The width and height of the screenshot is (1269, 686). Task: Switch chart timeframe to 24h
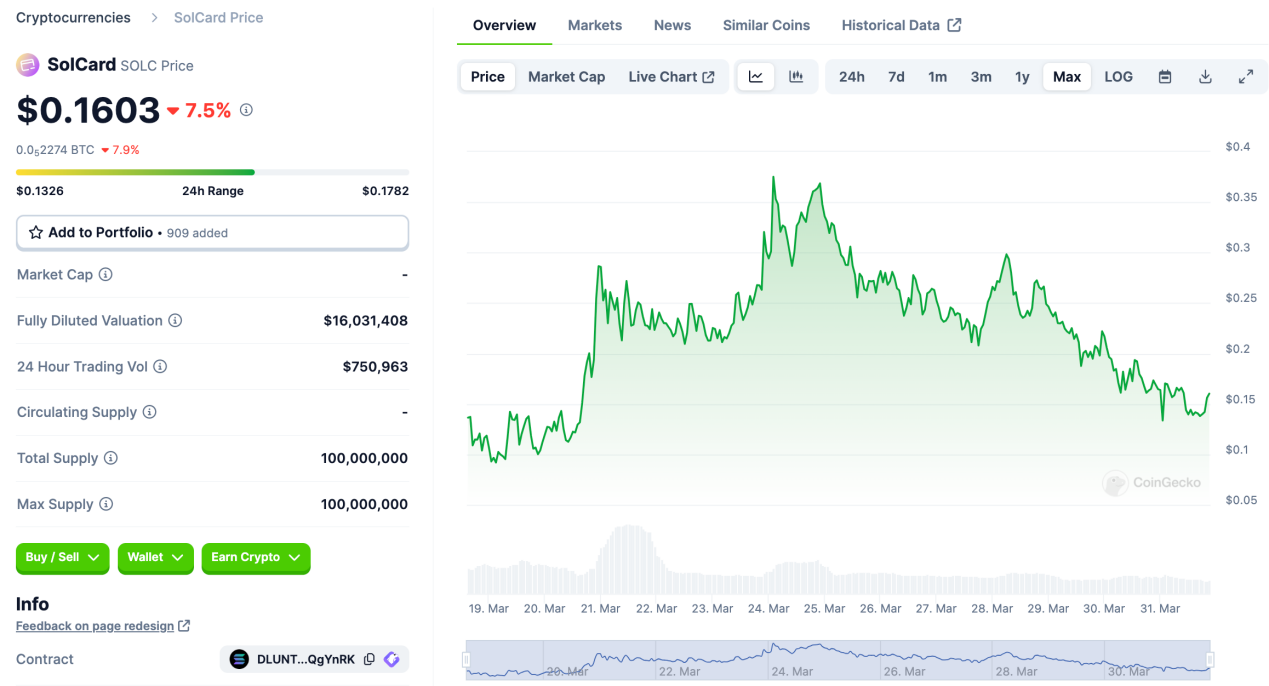click(851, 76)
